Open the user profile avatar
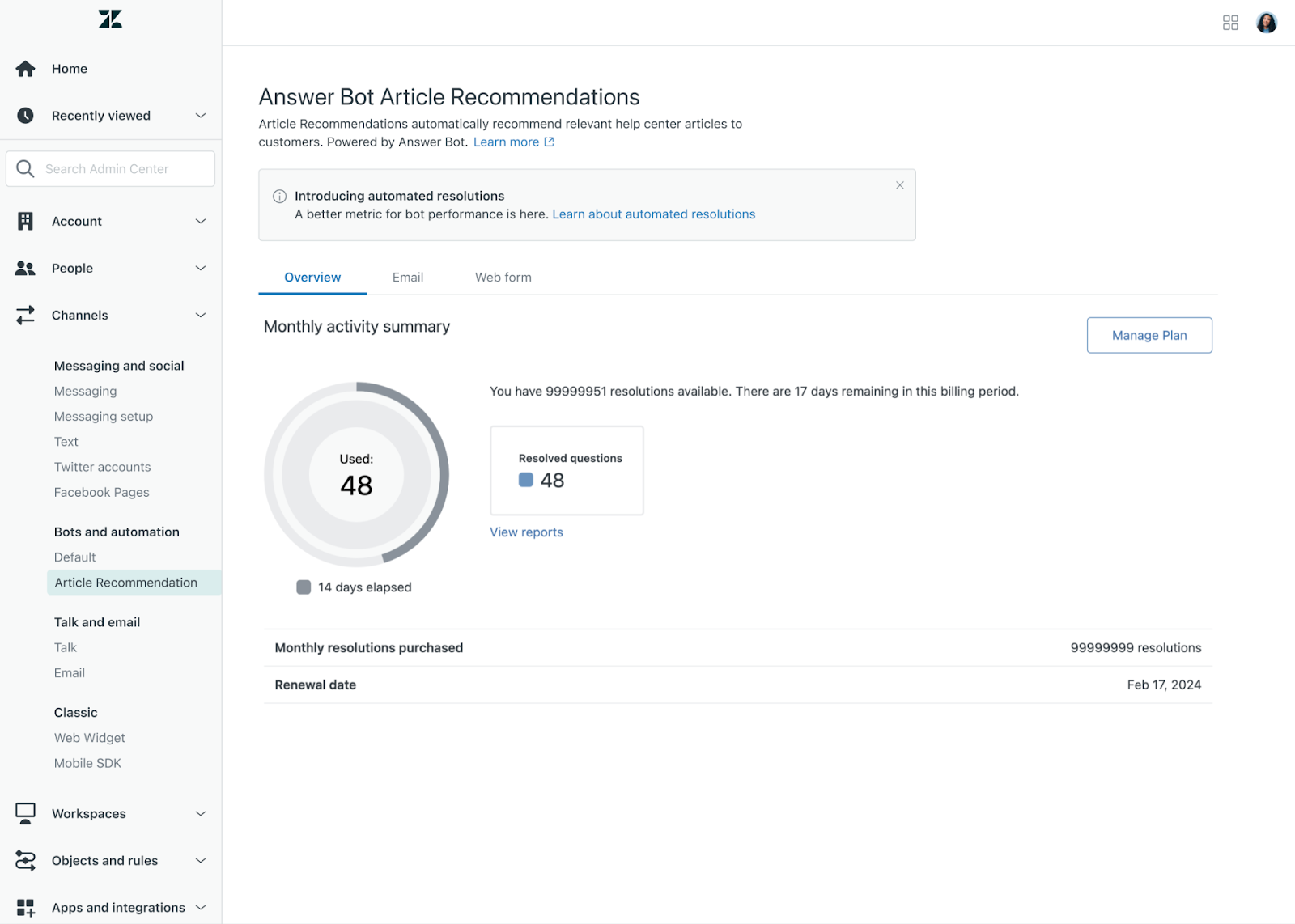 point(1267,23)
